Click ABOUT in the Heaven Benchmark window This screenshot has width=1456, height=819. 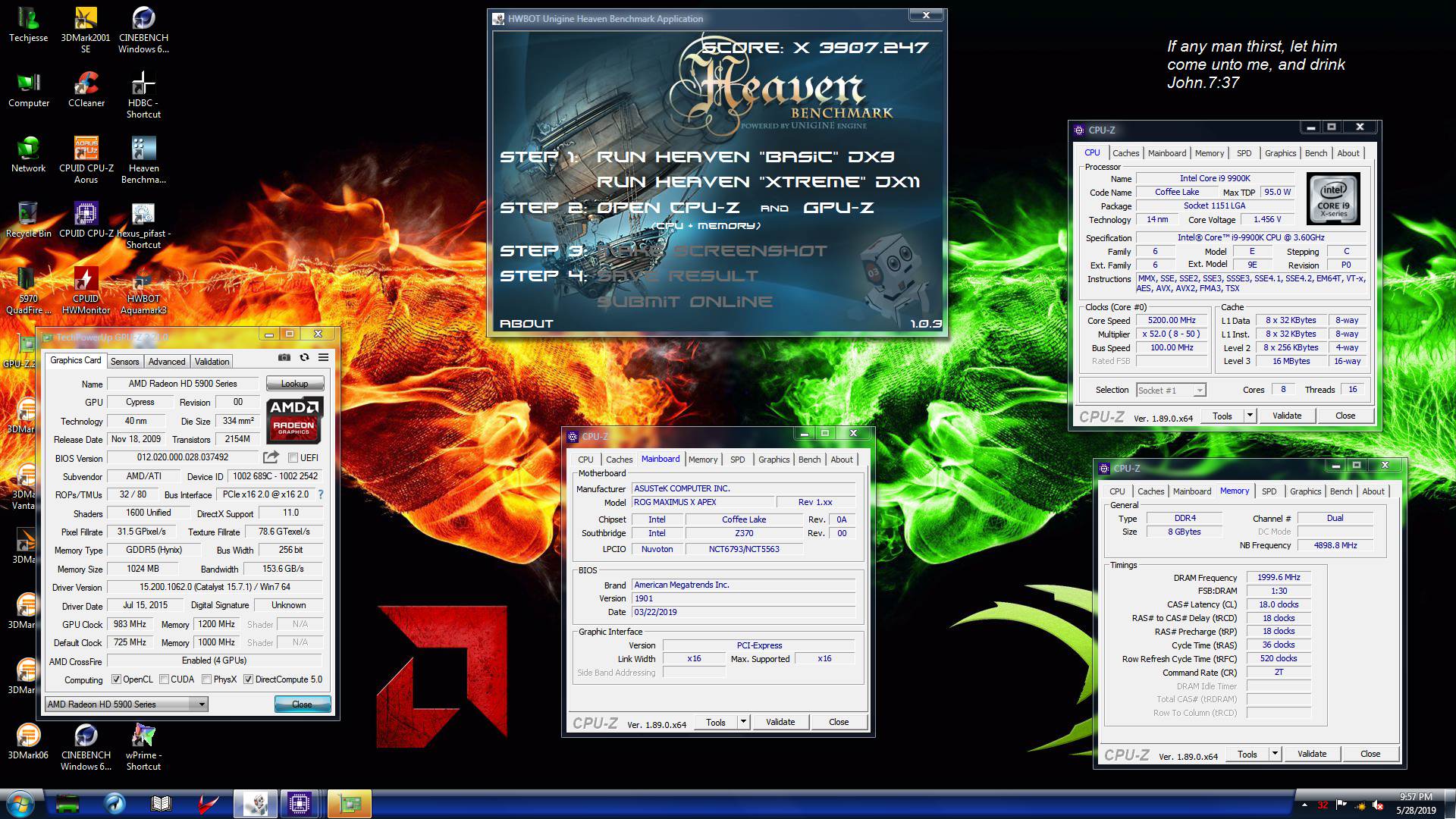click(x=526, y=324)
